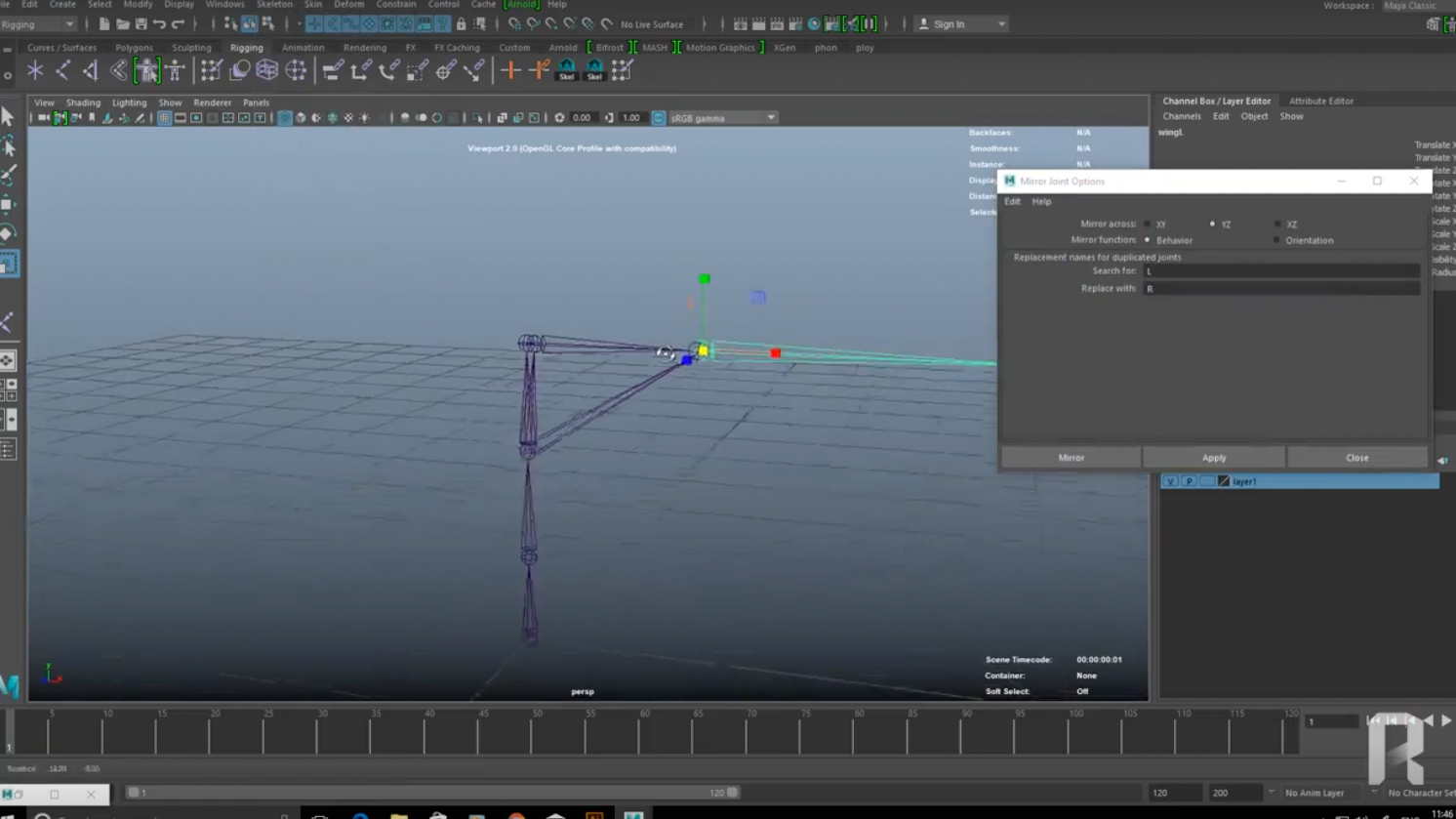Click the Mirror button in the dialog

[1071, 458]
